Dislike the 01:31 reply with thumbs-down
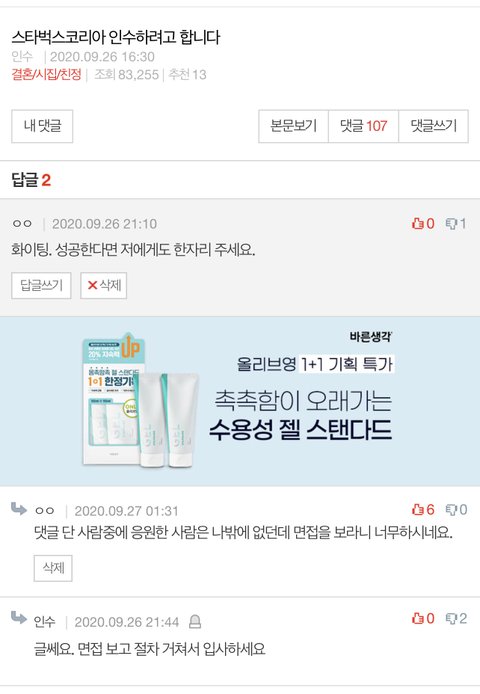 pos(451,510)
